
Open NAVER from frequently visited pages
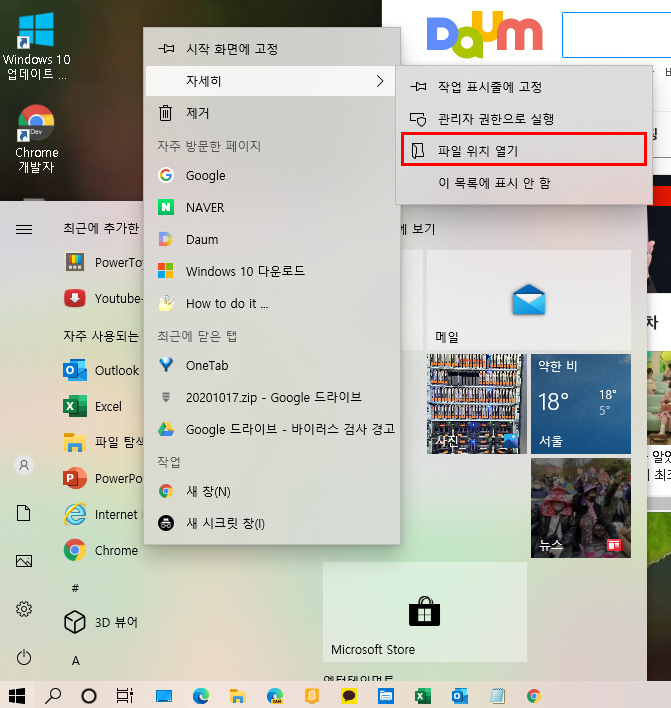[272, 207]
